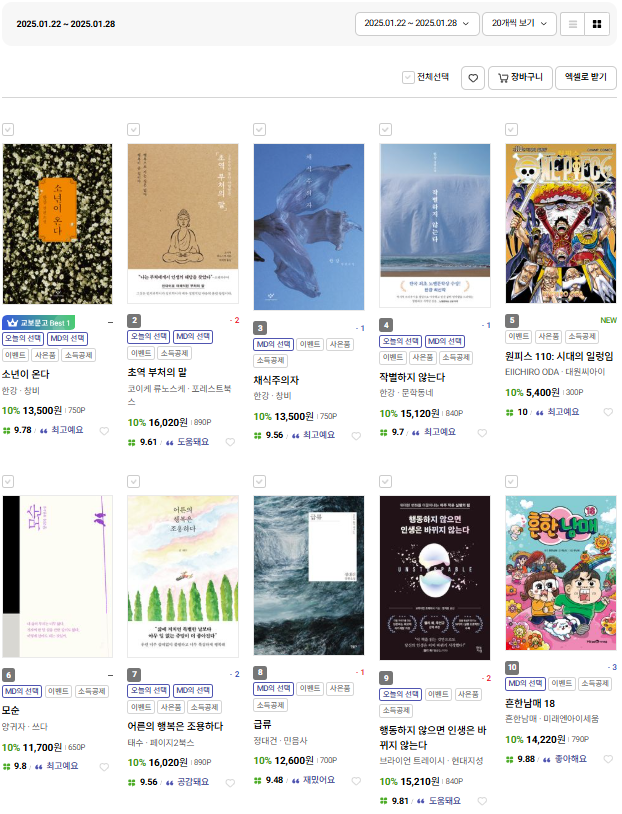Screen dimensions: 622x814
Task: Open 작별하지 않는다 book title link
Action: [412, 377]
